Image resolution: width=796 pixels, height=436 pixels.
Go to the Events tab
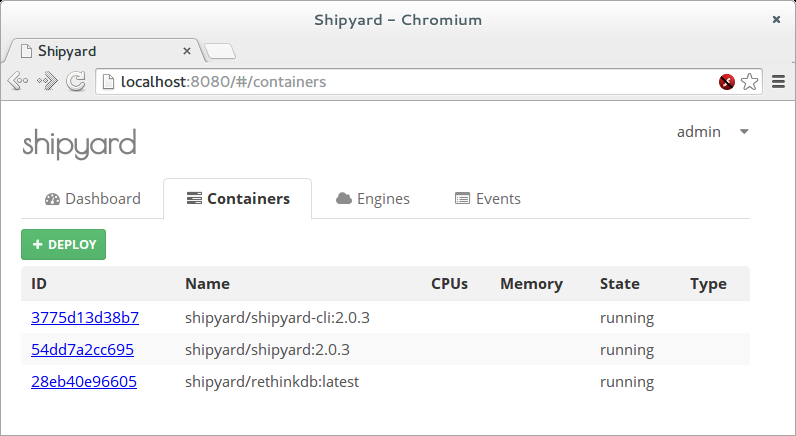point(488,198)
